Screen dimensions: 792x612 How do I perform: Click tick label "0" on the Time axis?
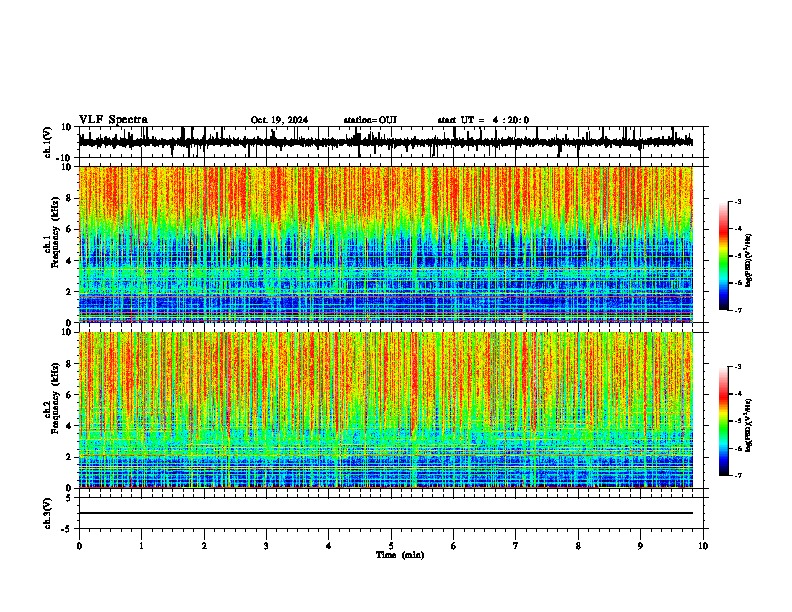coord(79,546)
